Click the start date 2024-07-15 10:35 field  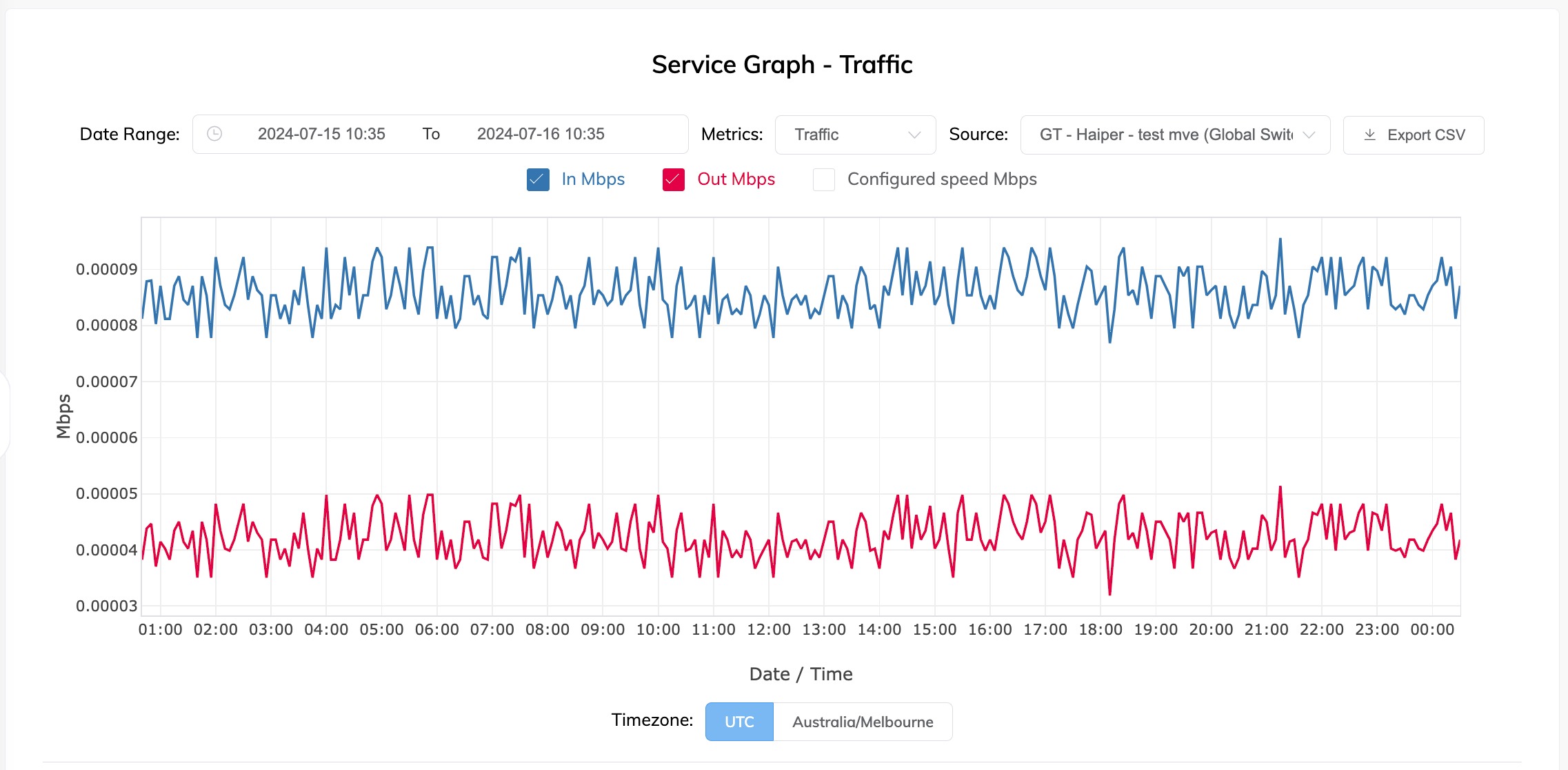pyautogui.click(x=321, y=134)
